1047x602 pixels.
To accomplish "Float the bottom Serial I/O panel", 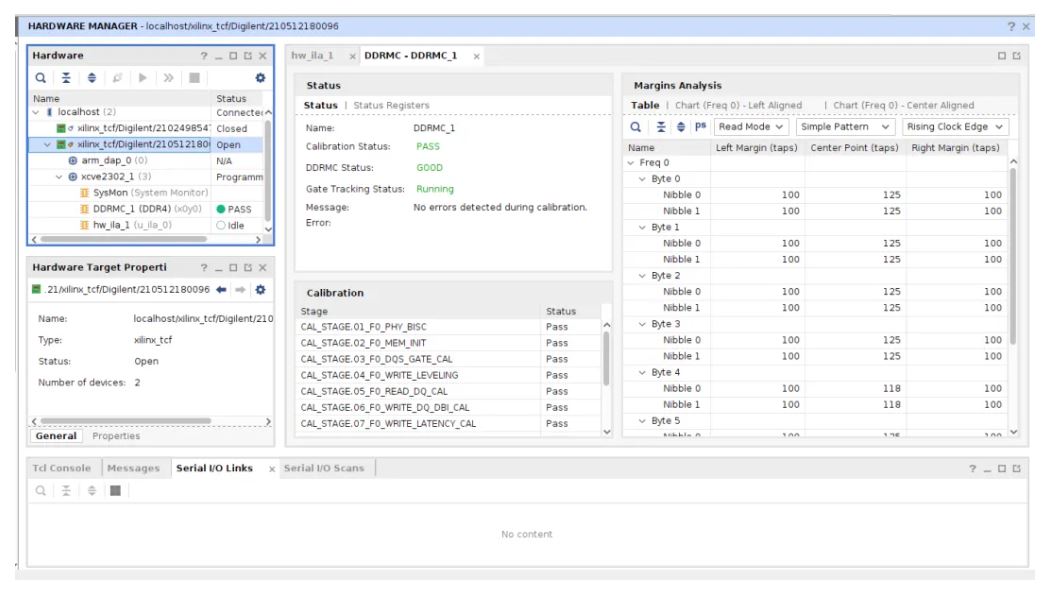I will [x=1016, y=469].
